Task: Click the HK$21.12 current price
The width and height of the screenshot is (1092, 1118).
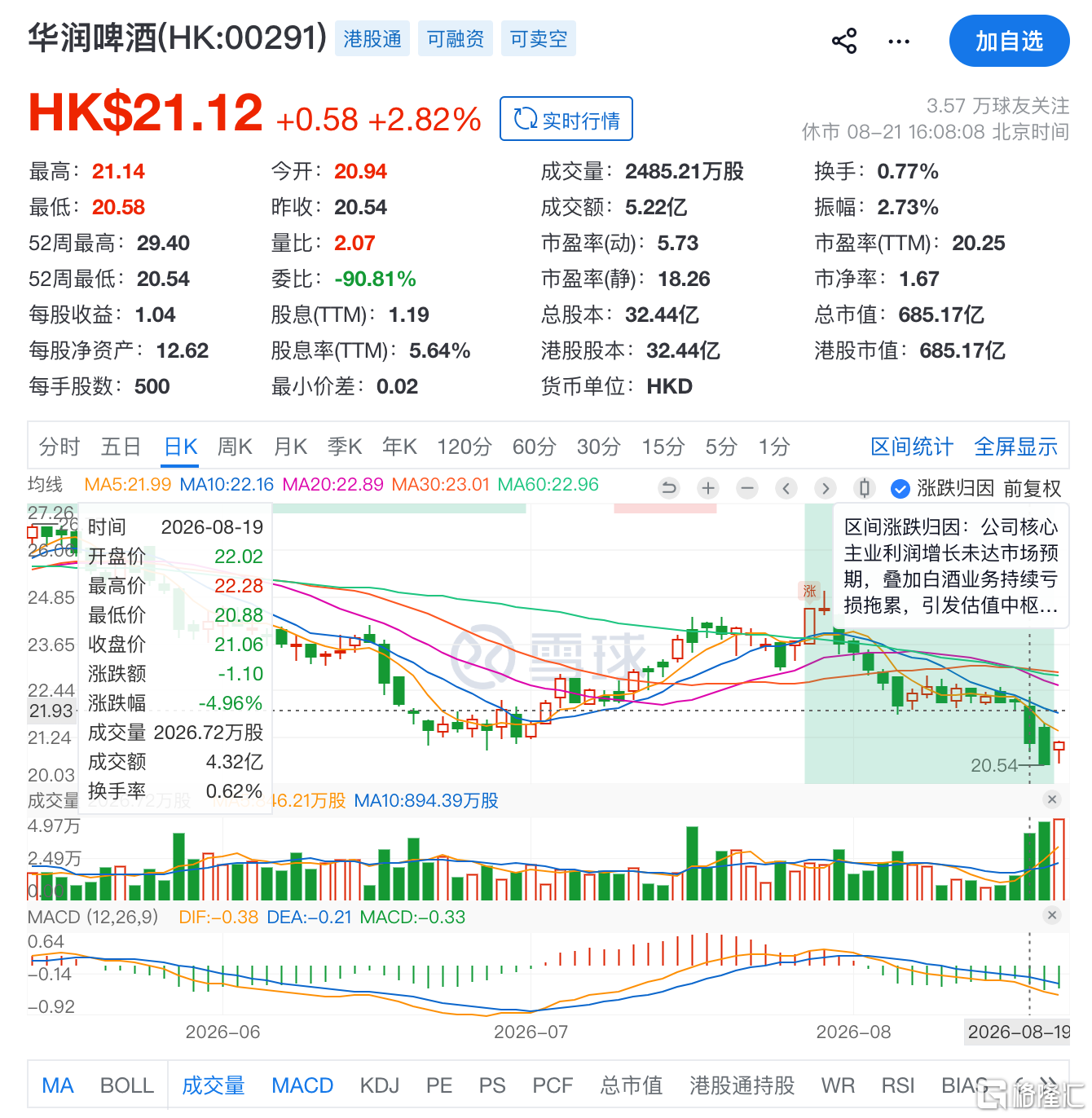Action: coord(145,112)
